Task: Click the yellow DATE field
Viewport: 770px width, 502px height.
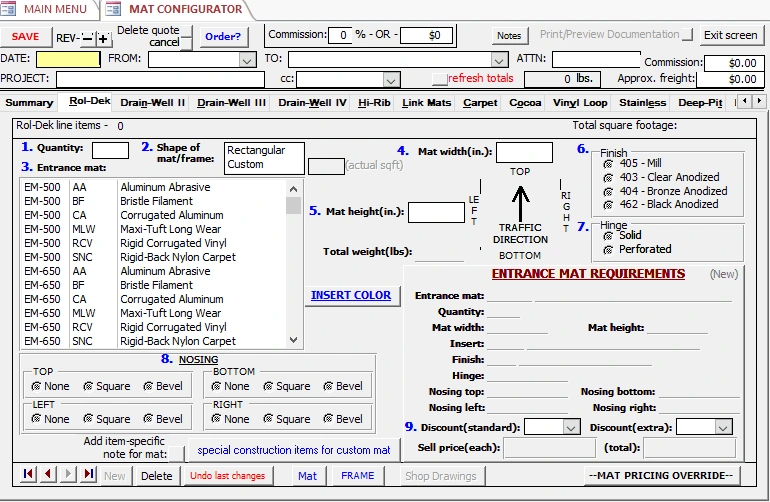Action: point(68,59)
